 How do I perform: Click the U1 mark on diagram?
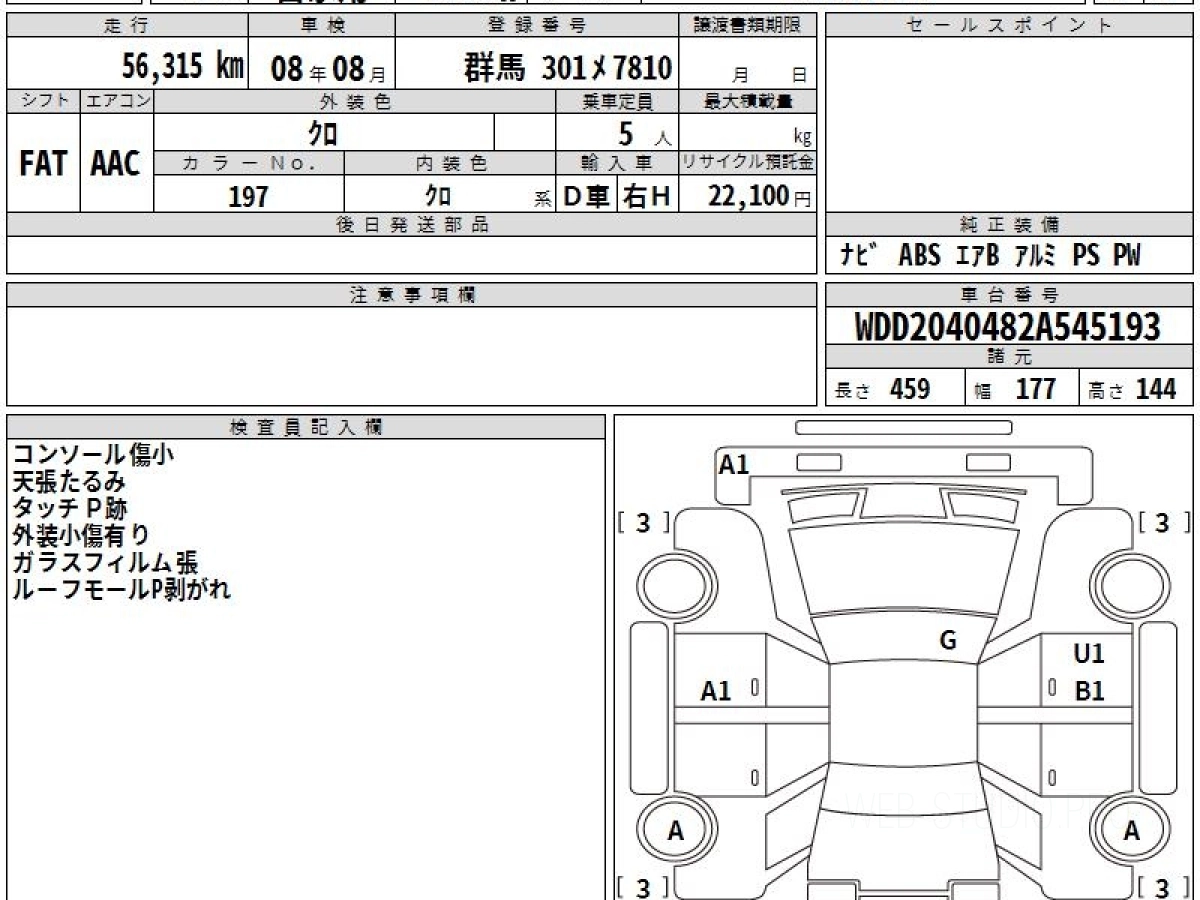pyautogui.click(x=1089, y=654)
